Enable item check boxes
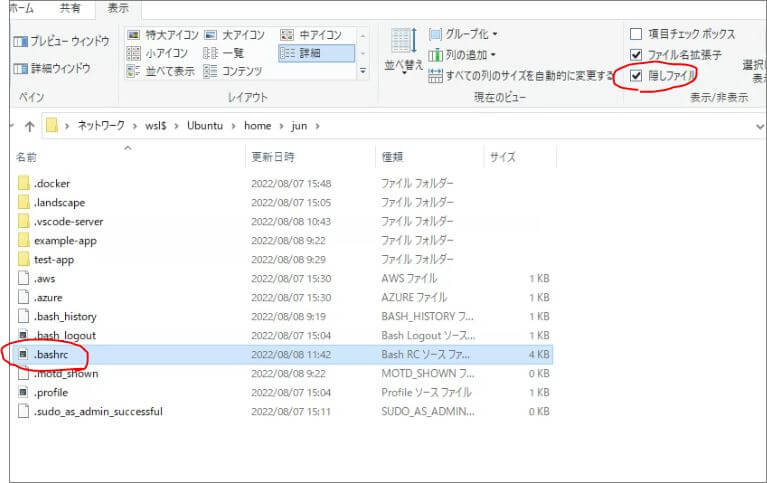The width and height of the screenshot is (767, 483). pyautogui.click(x=636, y=34)
